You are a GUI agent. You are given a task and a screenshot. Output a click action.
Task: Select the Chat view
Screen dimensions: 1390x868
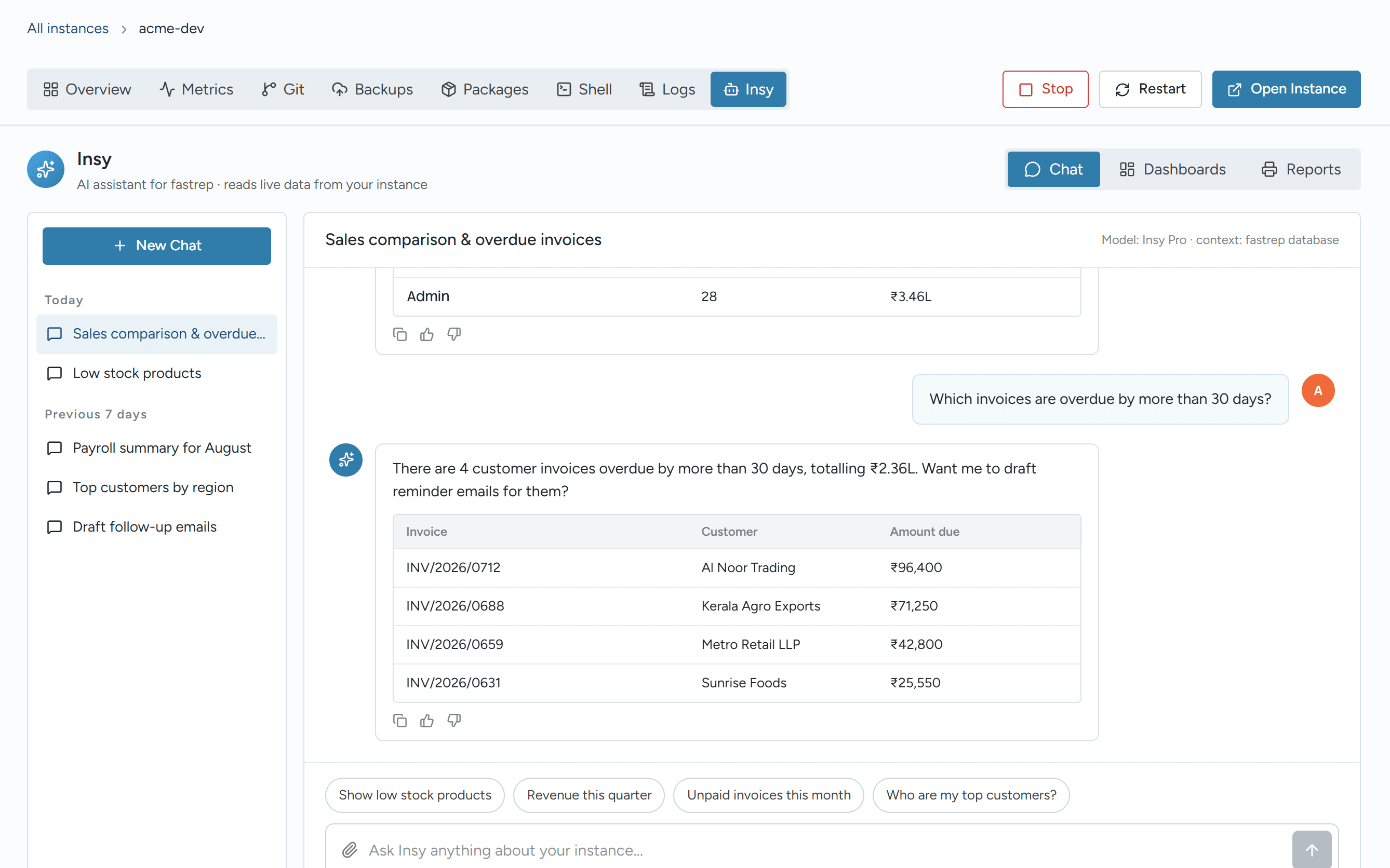1054,169
